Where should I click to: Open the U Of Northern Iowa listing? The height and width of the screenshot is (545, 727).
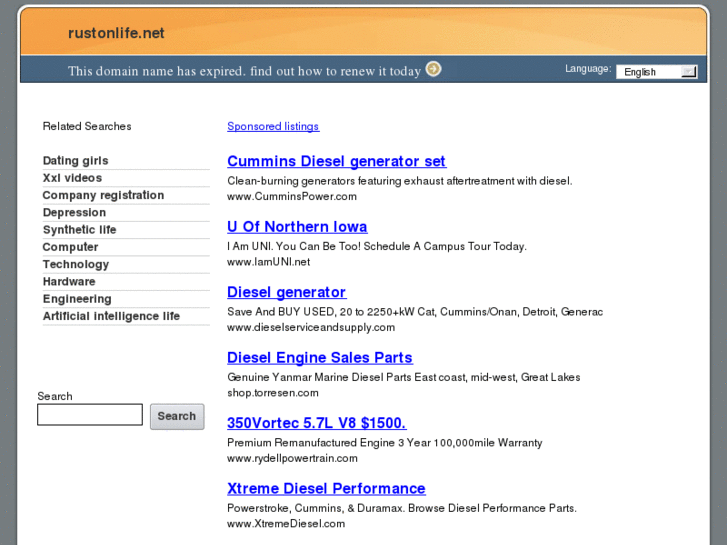coord(297,227)
